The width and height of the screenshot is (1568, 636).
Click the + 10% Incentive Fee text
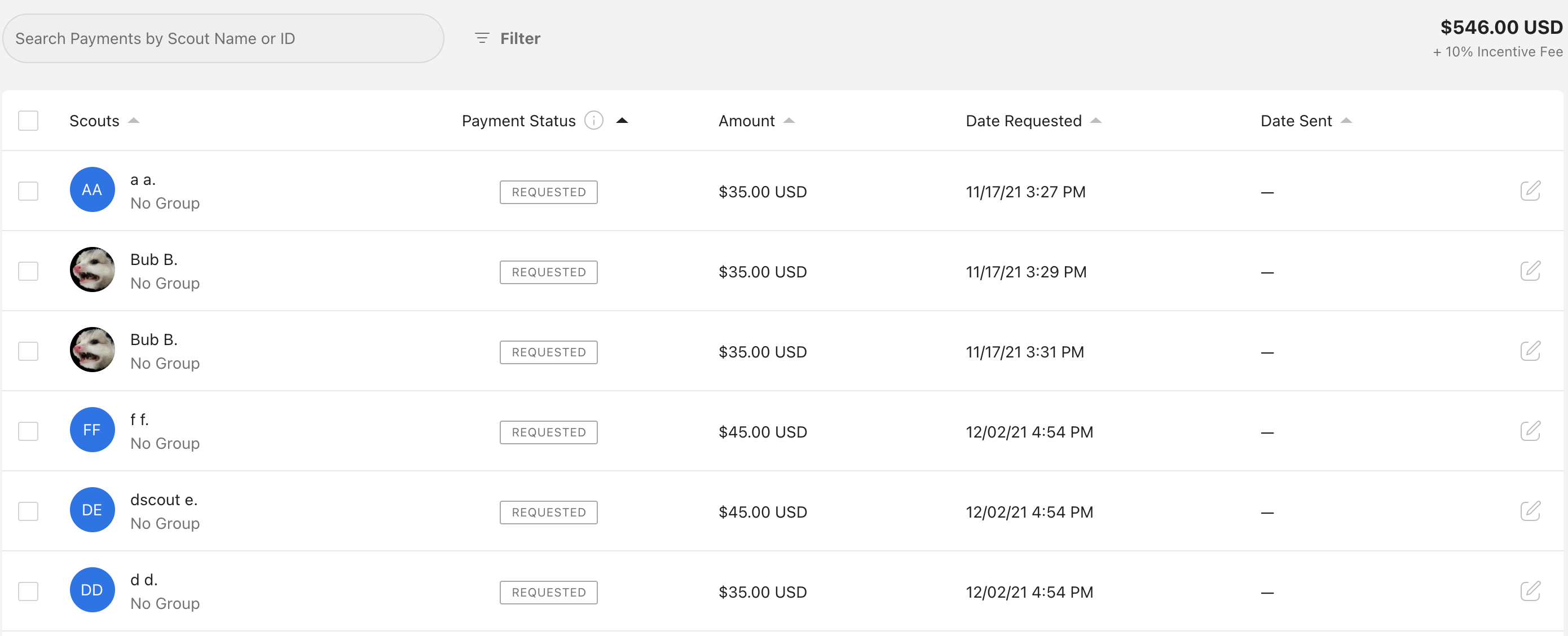pos(1497,52)
